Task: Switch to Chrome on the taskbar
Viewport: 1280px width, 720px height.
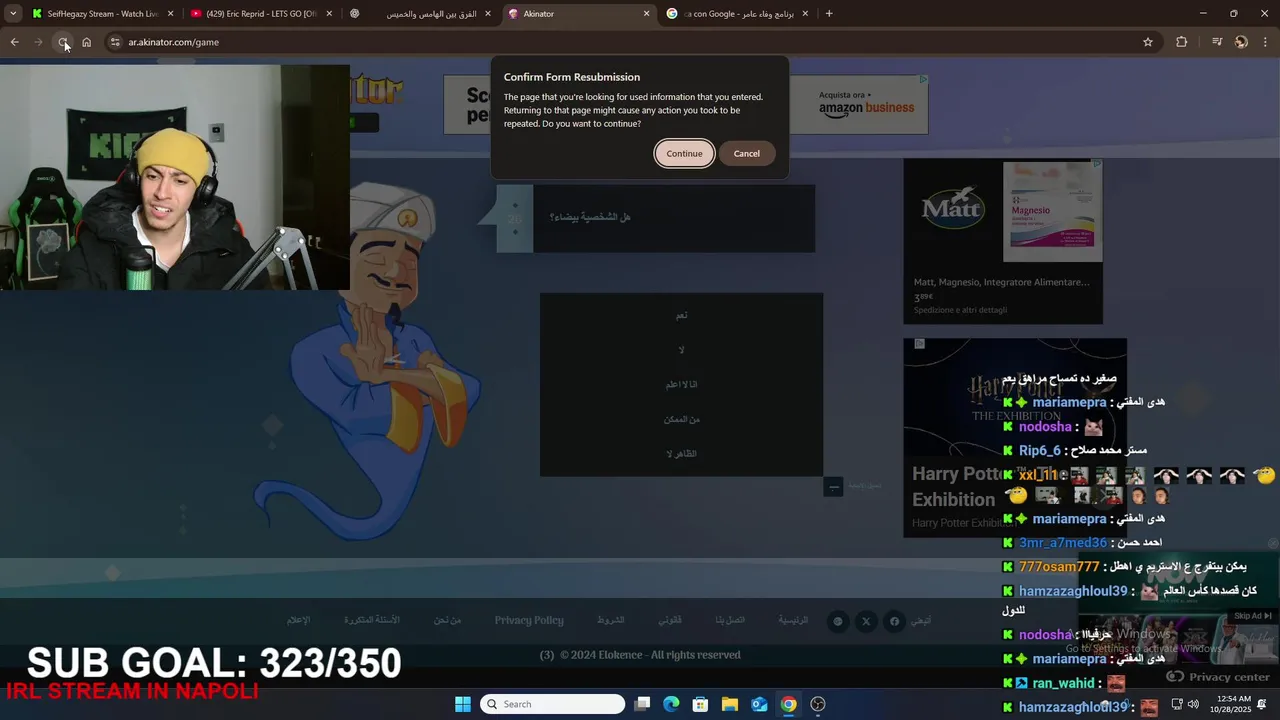Action: 789,704
